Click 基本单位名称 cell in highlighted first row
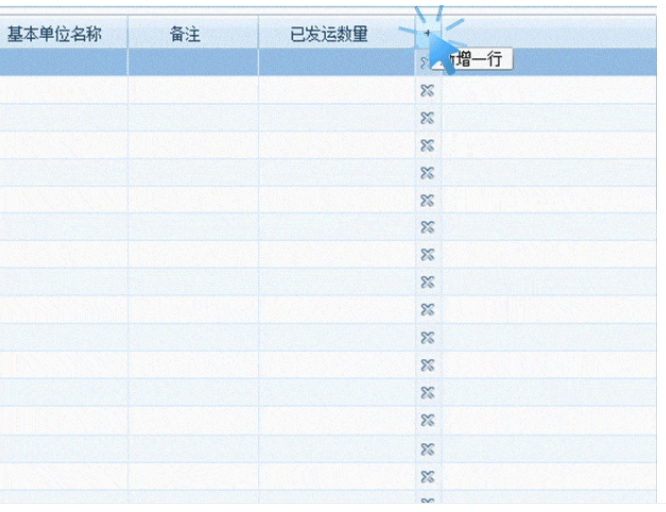 tap(63, 63)
